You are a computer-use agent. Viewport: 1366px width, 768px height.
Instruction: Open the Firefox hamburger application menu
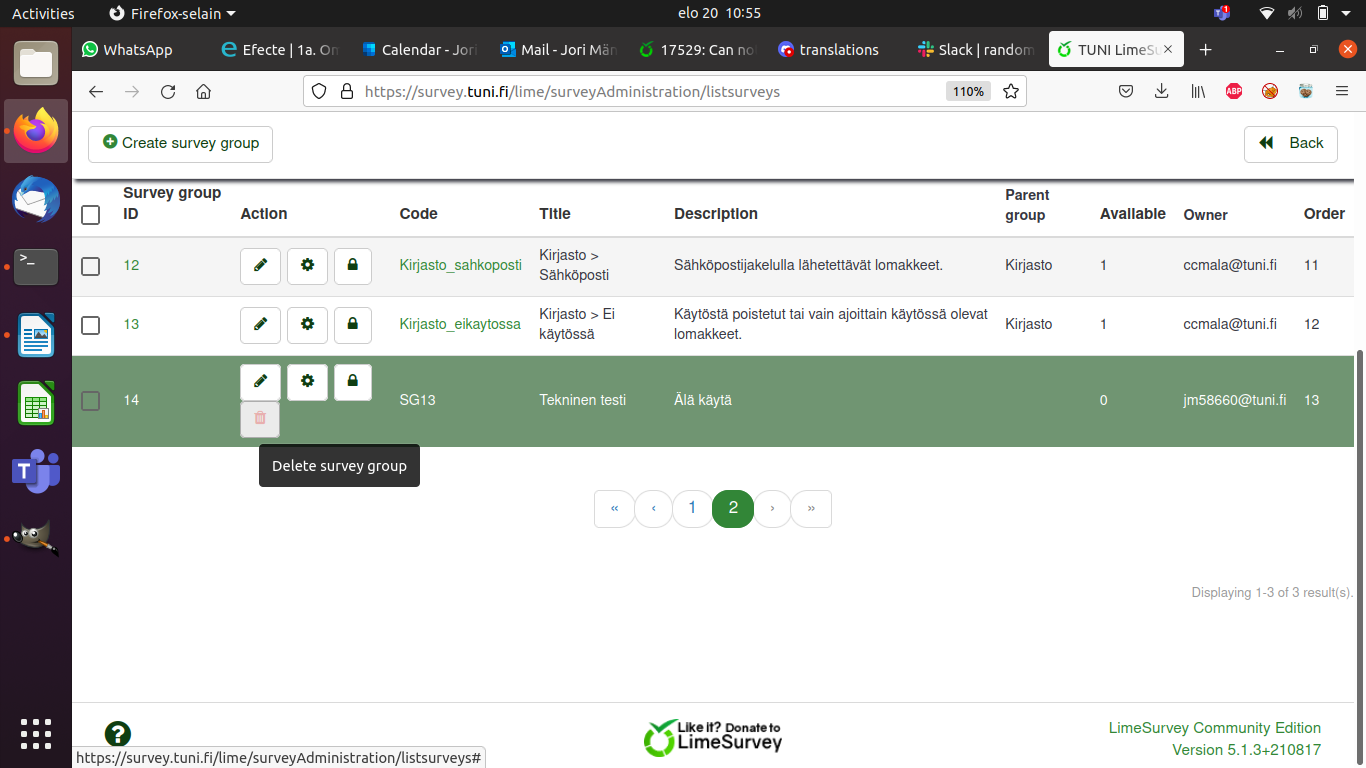click(1342, 92)
